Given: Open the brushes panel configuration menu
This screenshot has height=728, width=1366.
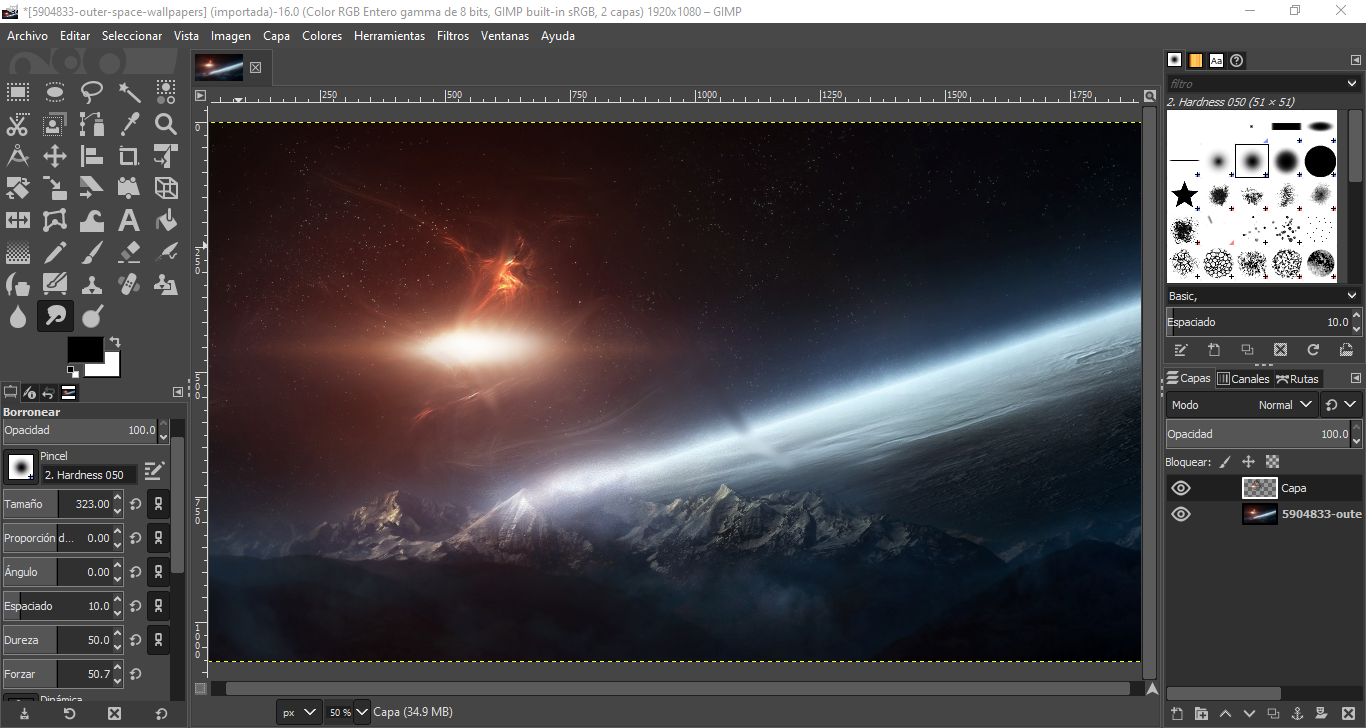Looking at the screenshot, I should pos(1356,60).
